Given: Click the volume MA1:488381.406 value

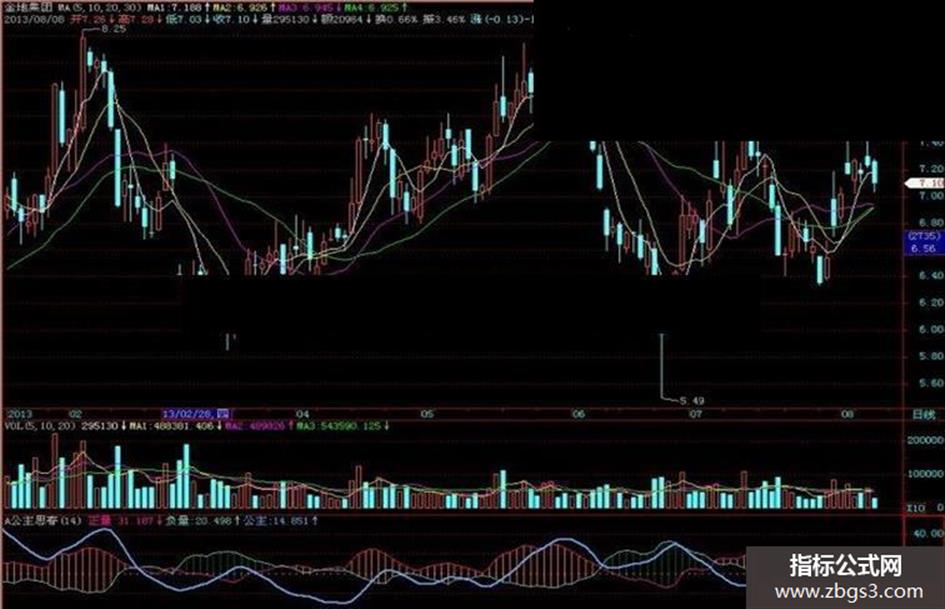Looking at the screenshot, I should tap(172, 426).
